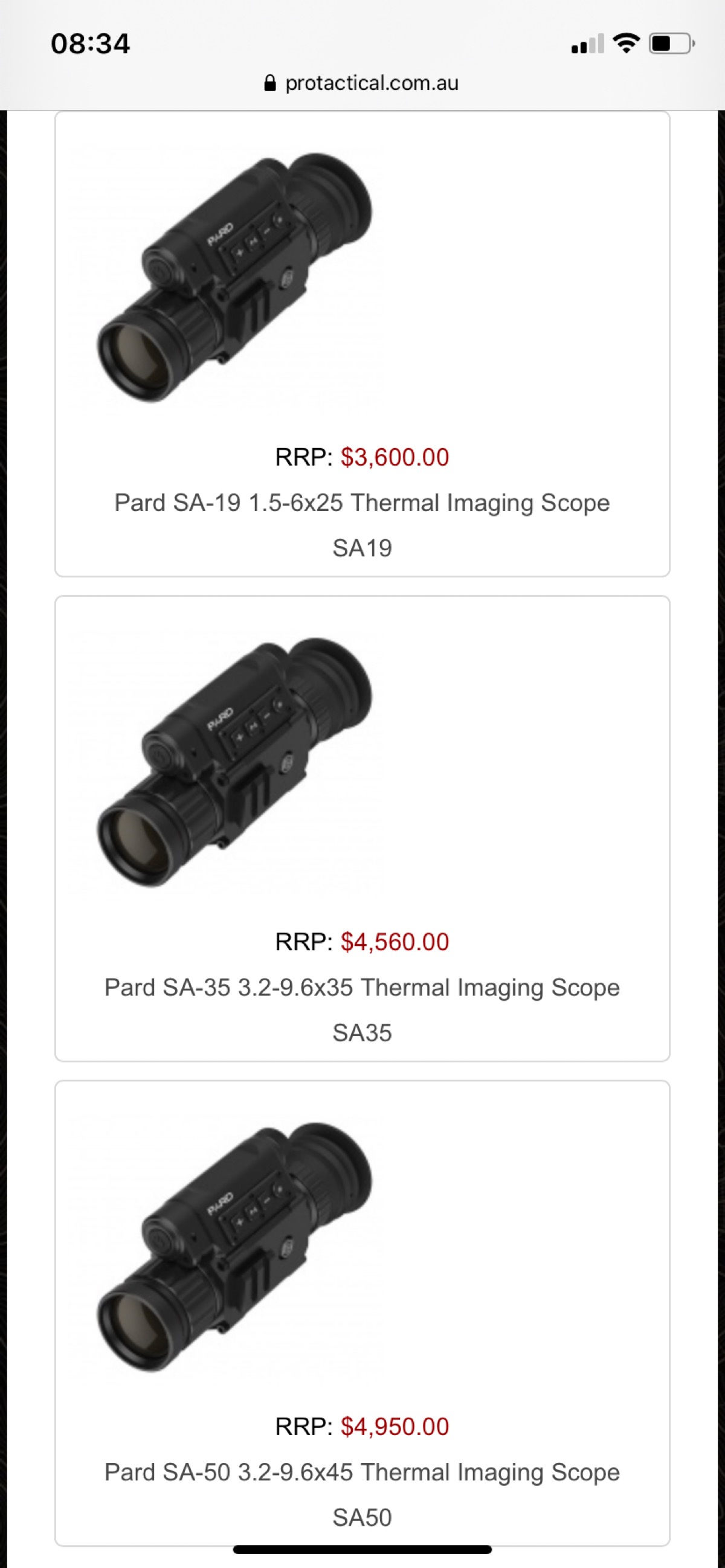The image size is (725, 1568).
Task: Open the Pard SA-35 scope product image
Action: tap(234, 762)
